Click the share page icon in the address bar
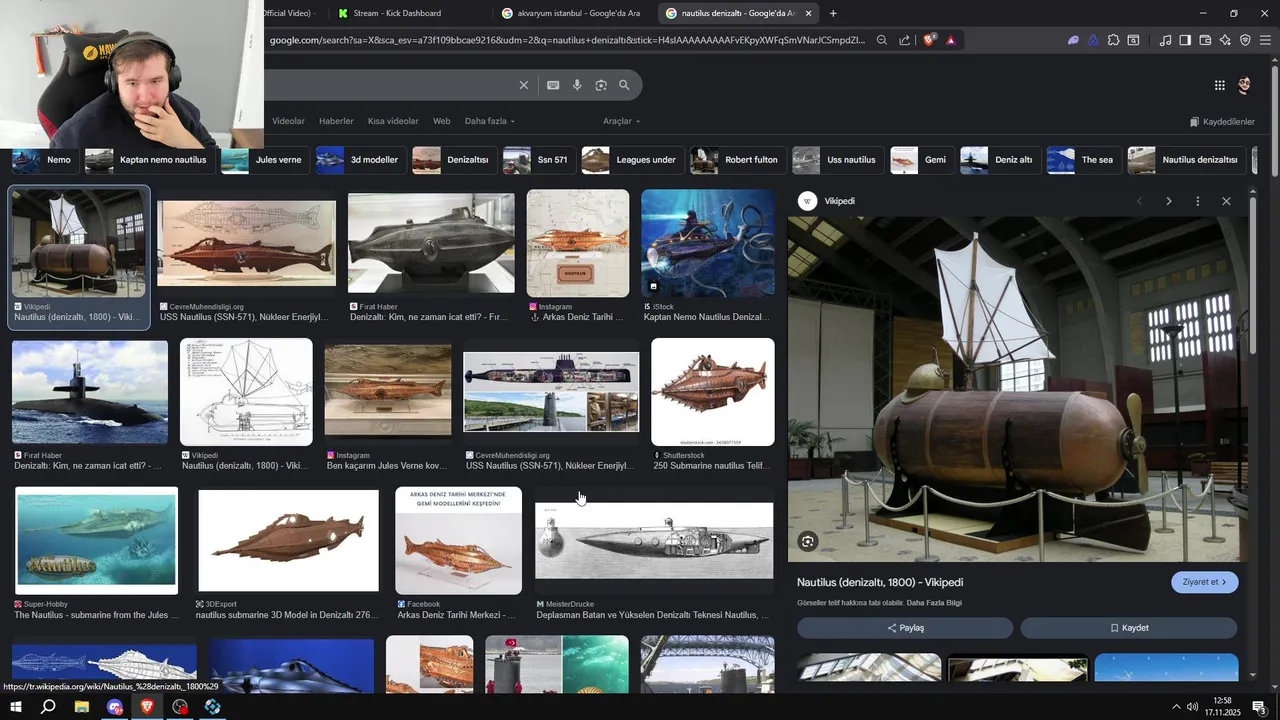 pyautogui.click(x=905, y=40)
